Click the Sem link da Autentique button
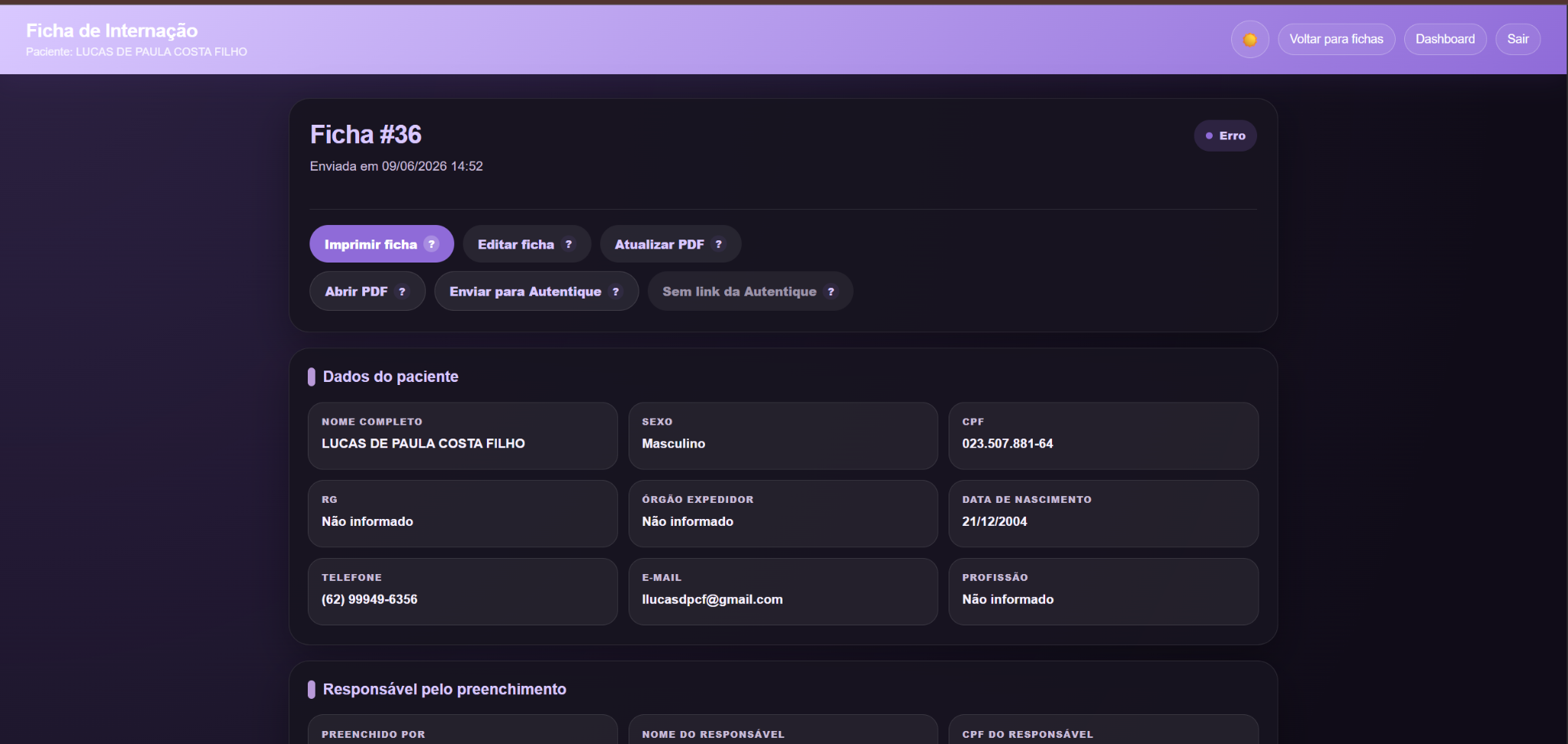1568x744 pixels. tap(750, 292)
